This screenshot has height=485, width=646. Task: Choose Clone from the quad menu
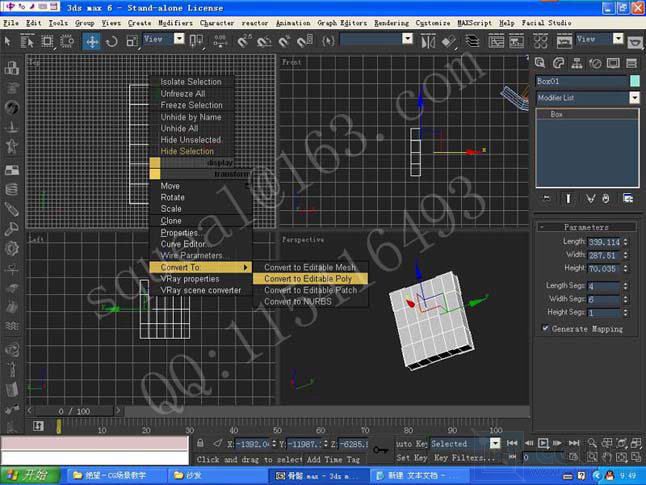click(x=171, y=220)
